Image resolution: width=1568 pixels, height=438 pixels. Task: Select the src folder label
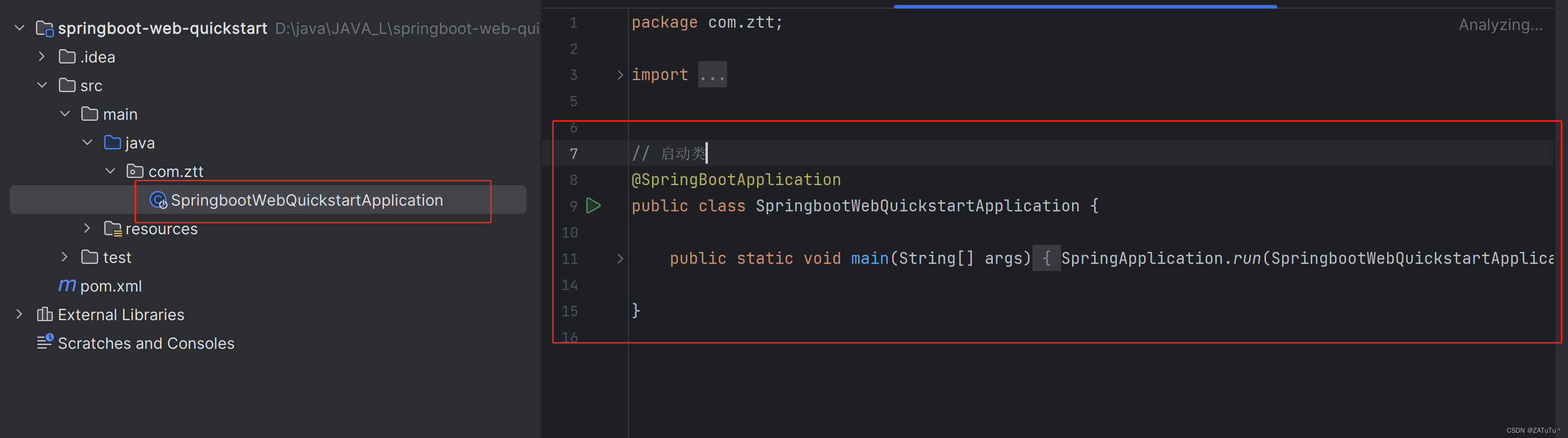(x=91, y=86)
